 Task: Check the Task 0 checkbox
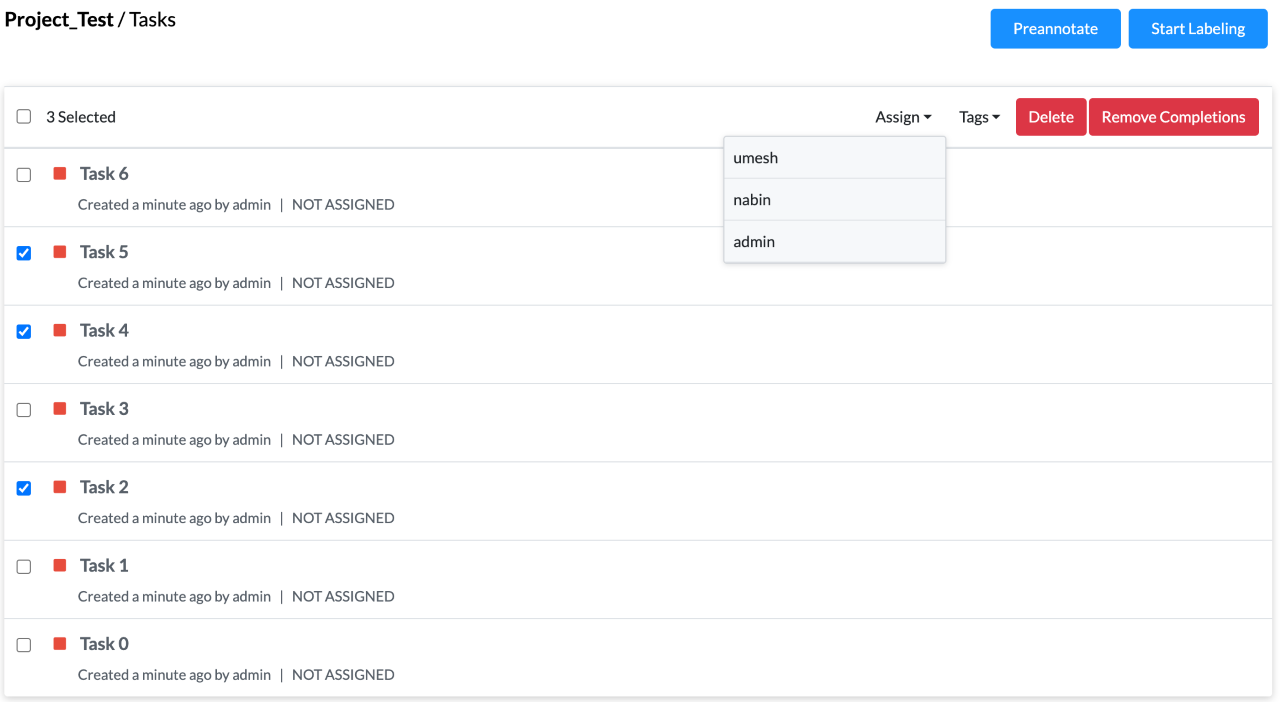pos(24,645)
